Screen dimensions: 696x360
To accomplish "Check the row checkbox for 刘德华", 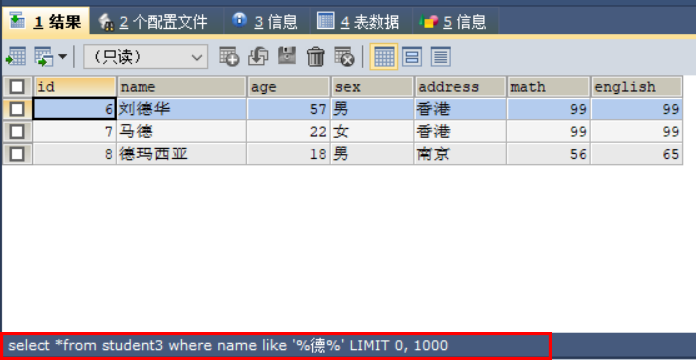I will tap(17, 109).
